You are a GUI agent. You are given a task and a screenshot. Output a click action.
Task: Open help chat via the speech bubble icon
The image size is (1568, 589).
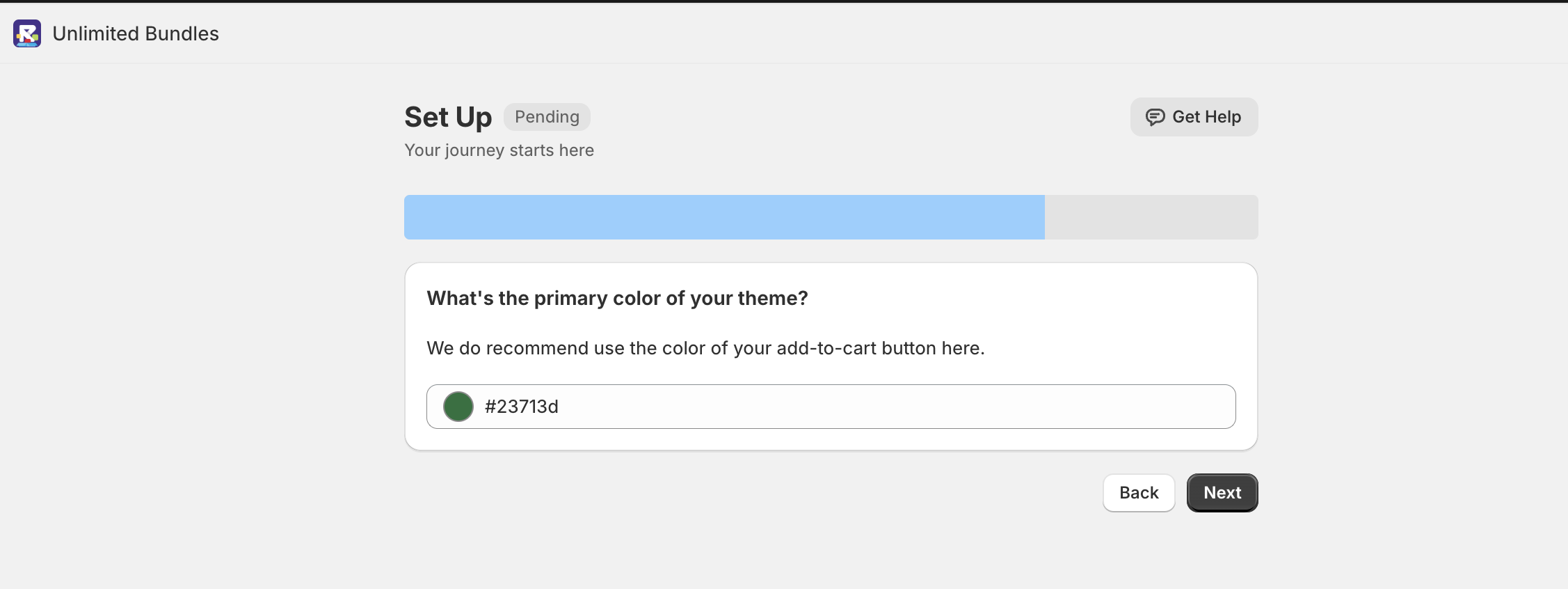(x=1155, y=117)
